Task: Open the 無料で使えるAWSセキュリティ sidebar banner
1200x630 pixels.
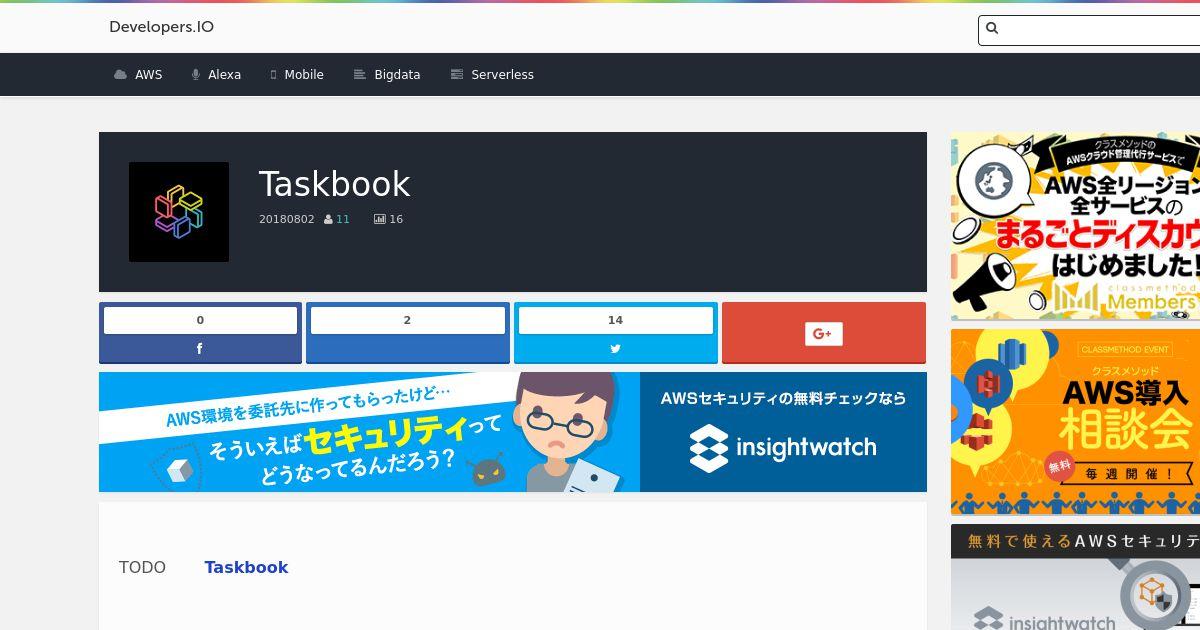Action: [1075, 577]
